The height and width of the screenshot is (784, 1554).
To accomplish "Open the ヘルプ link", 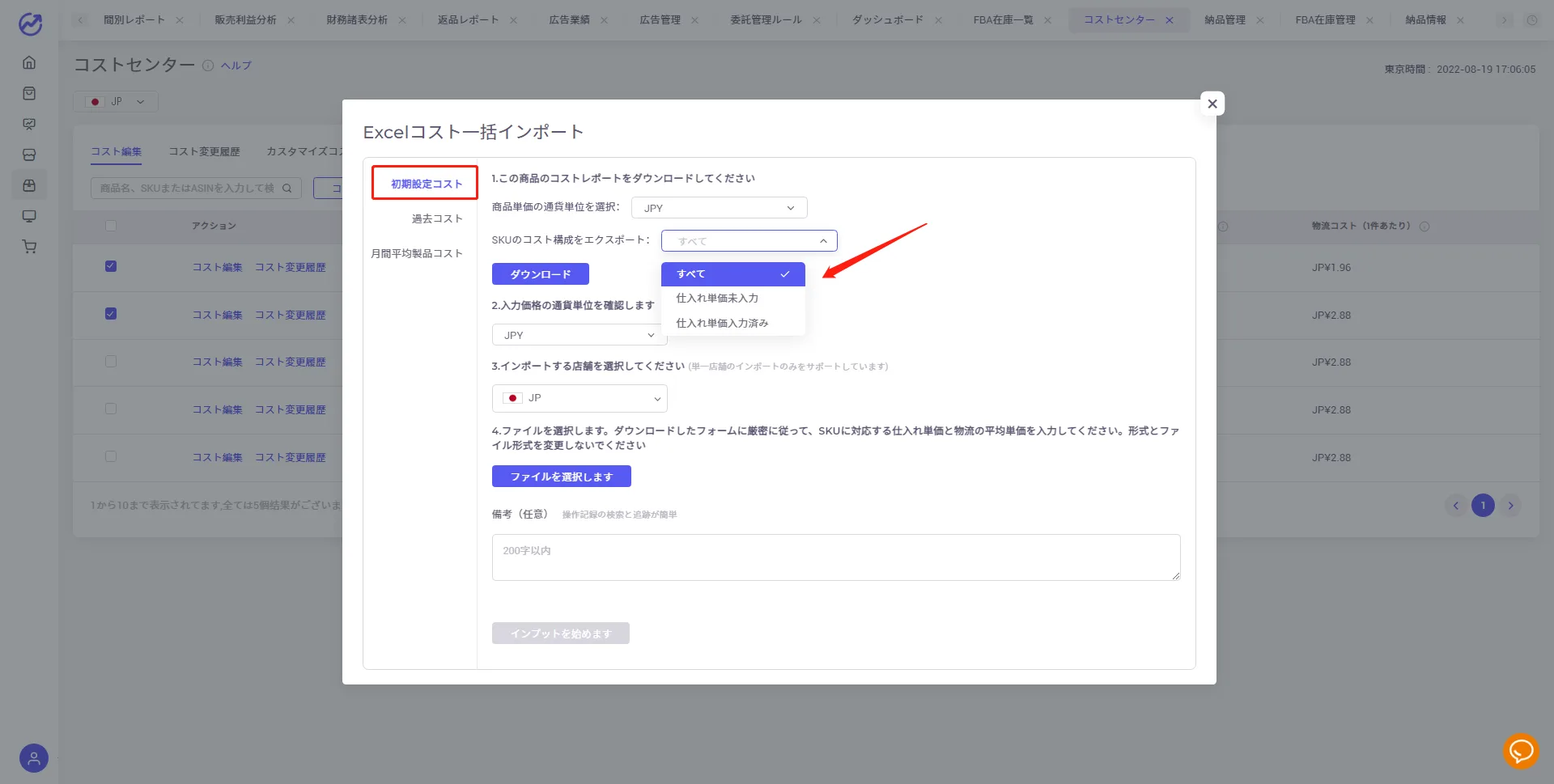I will 236,66.
